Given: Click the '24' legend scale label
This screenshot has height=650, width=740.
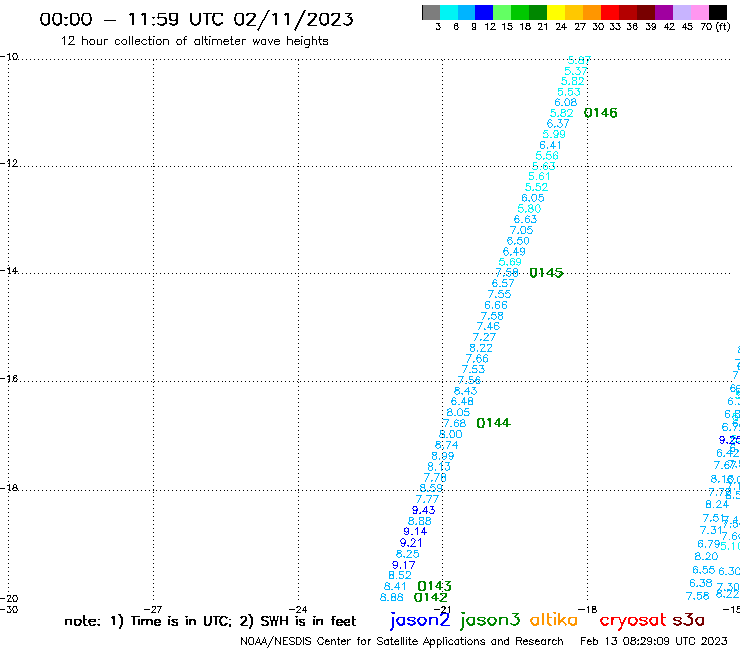Looking at the screenshot, I should [561, 27].
